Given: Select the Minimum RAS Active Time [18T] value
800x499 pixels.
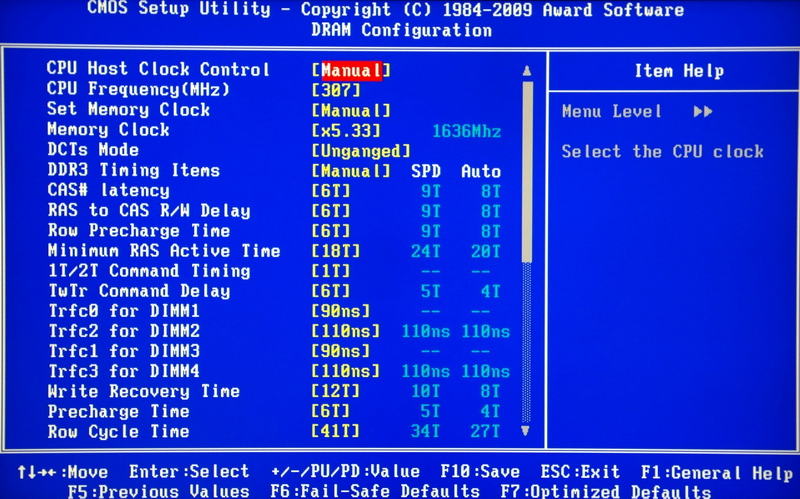Looking at the screenshot, I should [x=336, y=251].
